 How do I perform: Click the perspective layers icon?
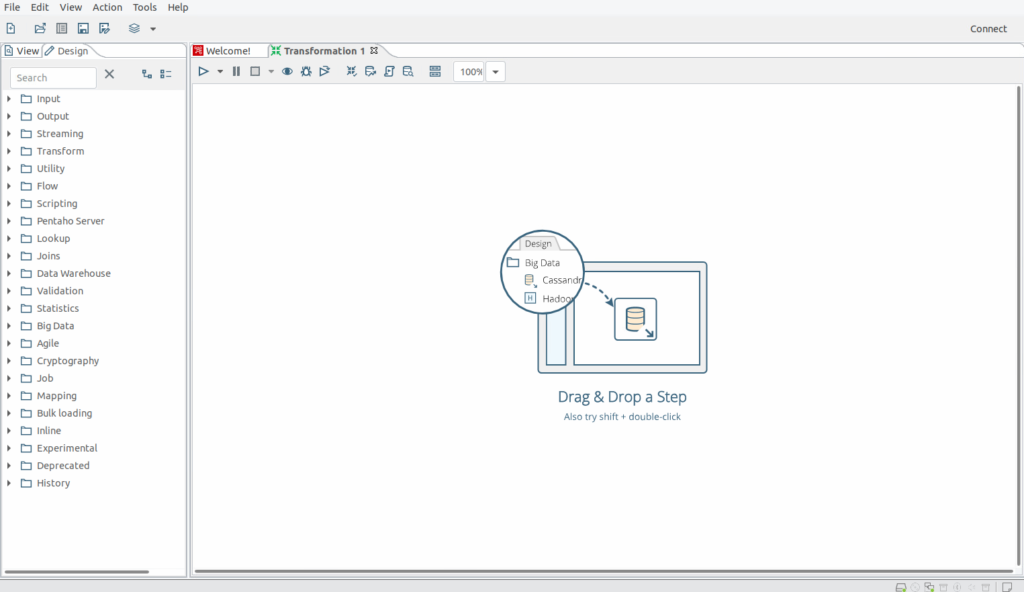[134, 28]
